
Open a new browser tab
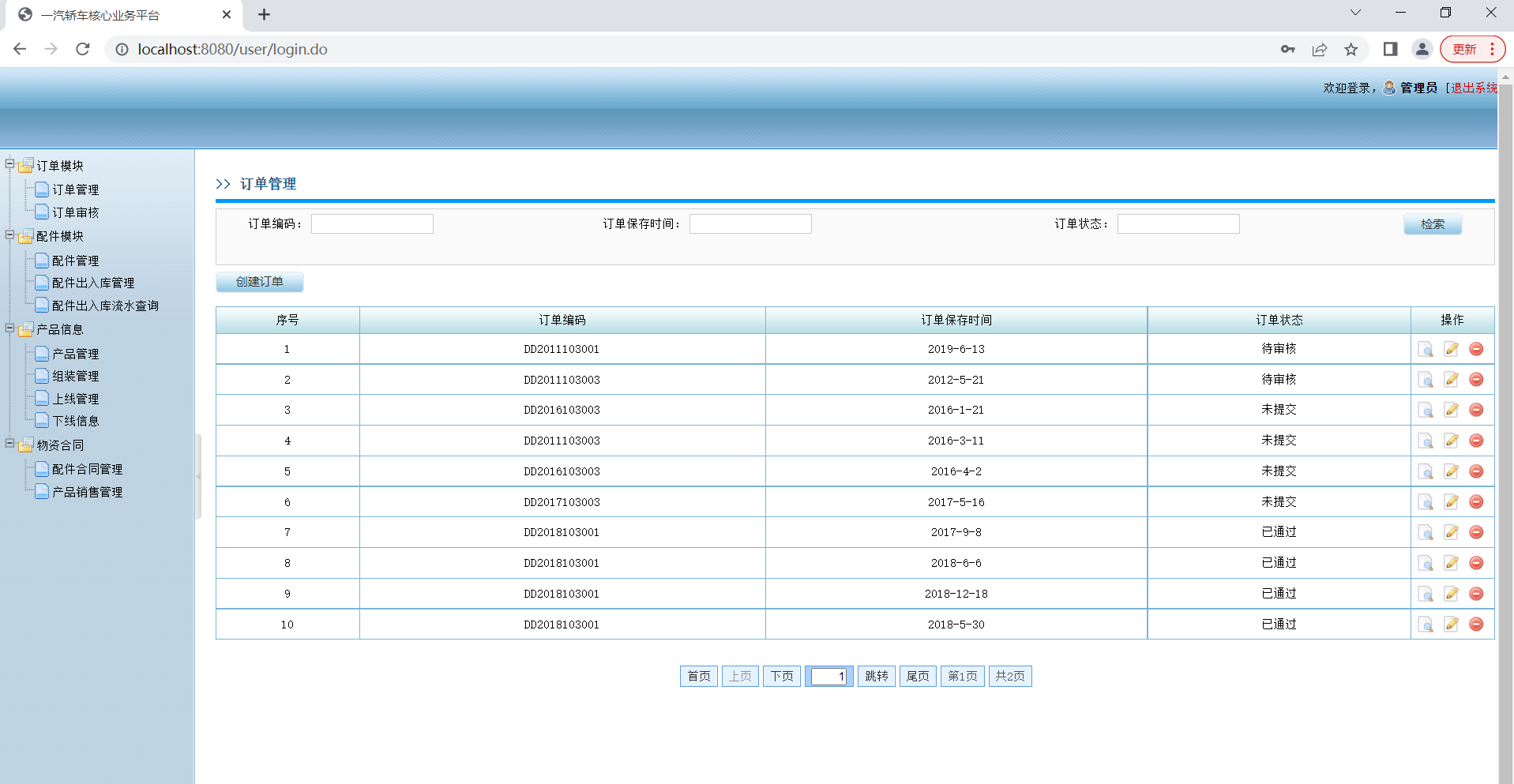pos(264,14)
